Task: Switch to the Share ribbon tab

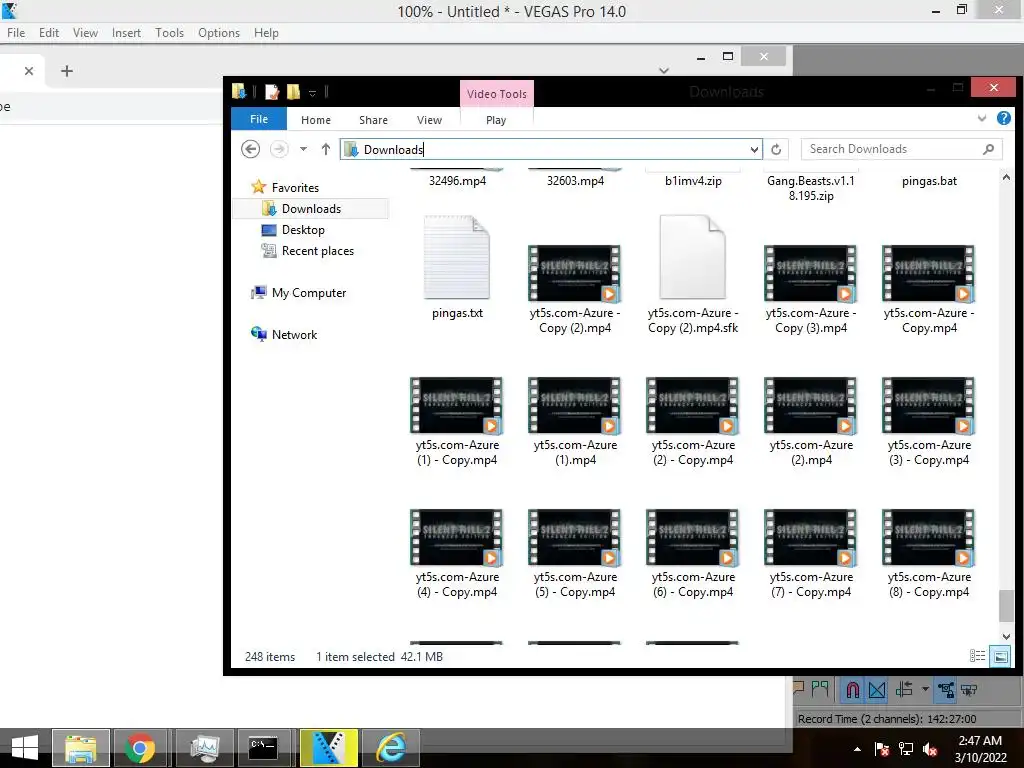Action: (374, 120)
